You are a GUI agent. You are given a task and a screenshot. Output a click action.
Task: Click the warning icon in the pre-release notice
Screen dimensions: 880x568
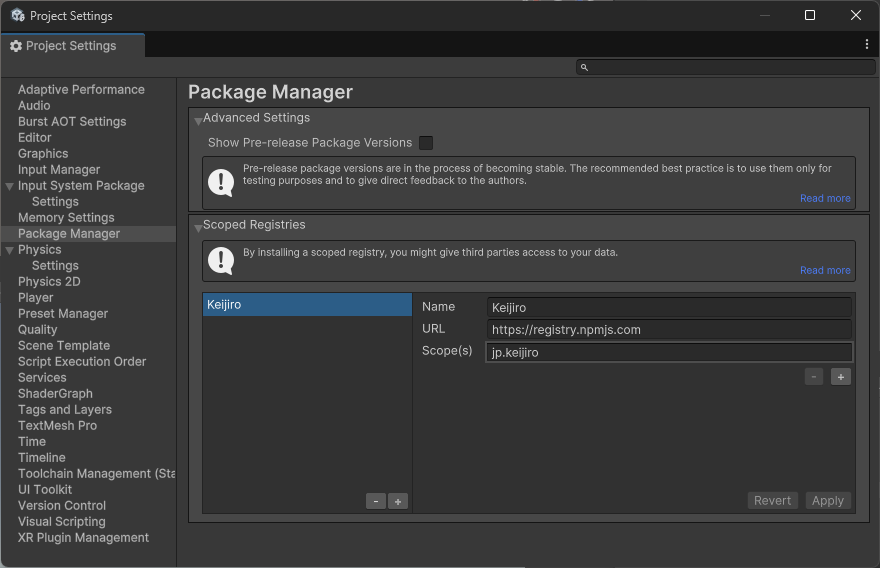click(220, 182)
